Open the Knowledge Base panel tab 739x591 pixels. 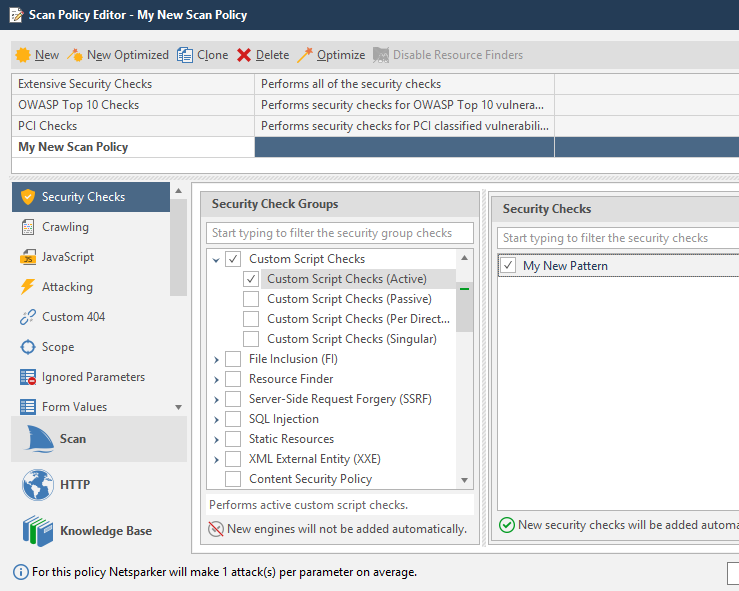point(105,531)
